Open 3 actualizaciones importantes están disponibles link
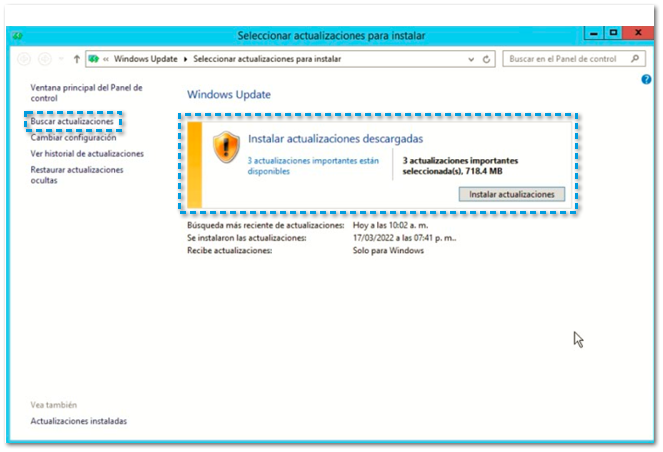Screen dimensions: 663x452 (x=313, y=166)
